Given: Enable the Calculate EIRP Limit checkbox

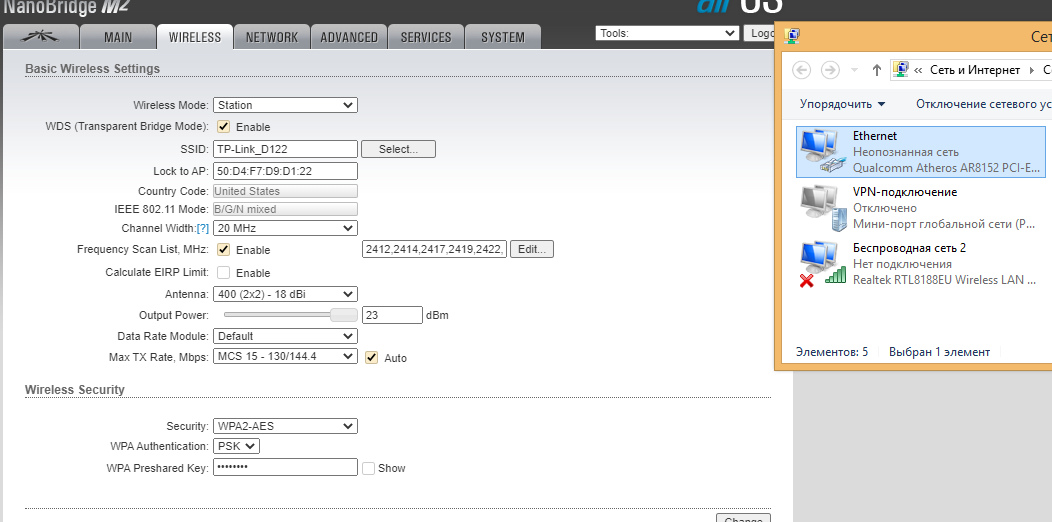Looking at the screenshot, I should click(224, 273).
